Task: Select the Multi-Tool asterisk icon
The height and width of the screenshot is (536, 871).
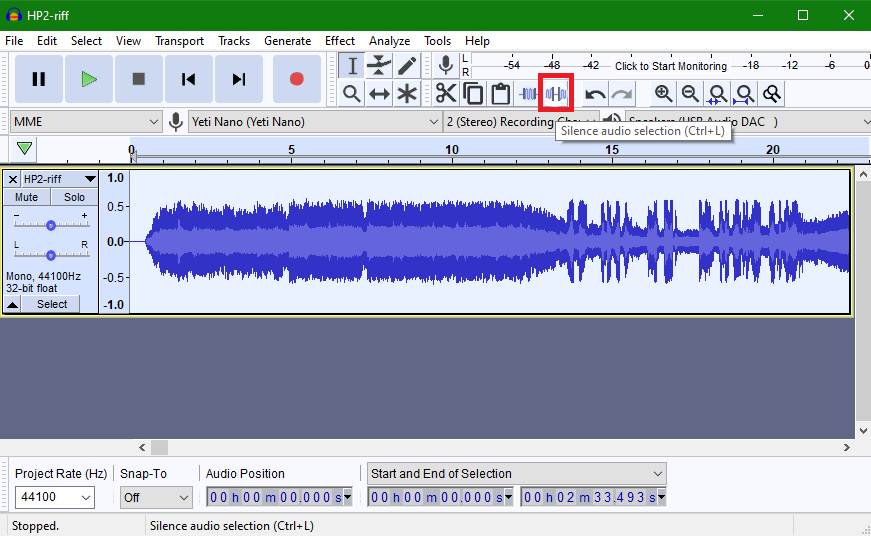Action: coord(407,93)
